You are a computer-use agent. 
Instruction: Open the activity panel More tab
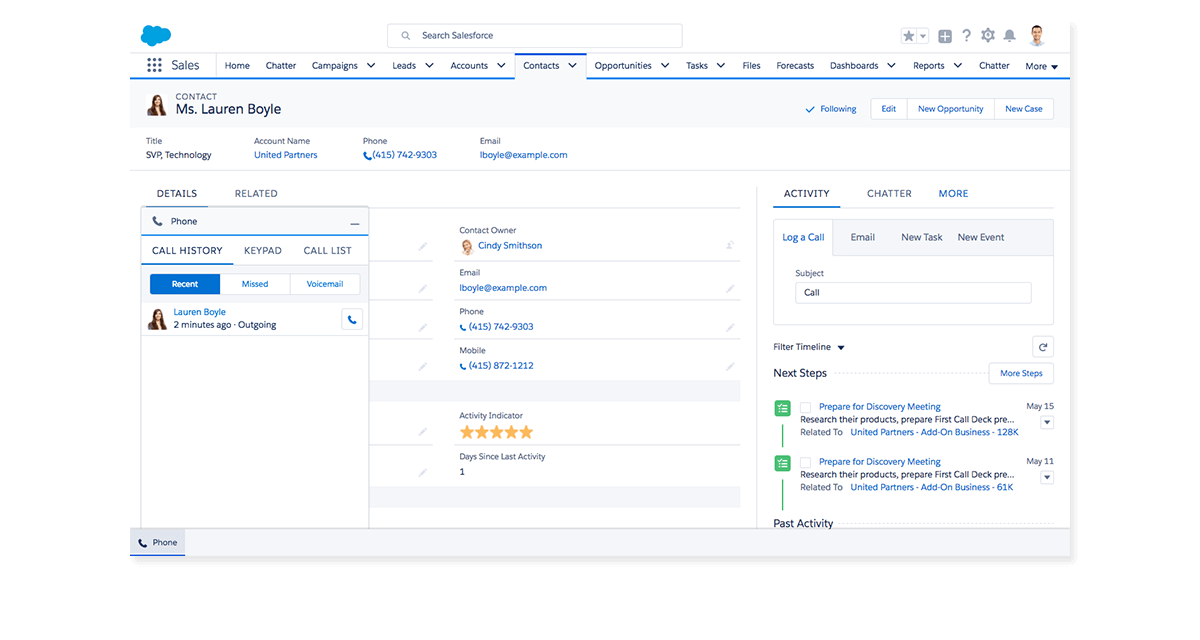point(953,194)
